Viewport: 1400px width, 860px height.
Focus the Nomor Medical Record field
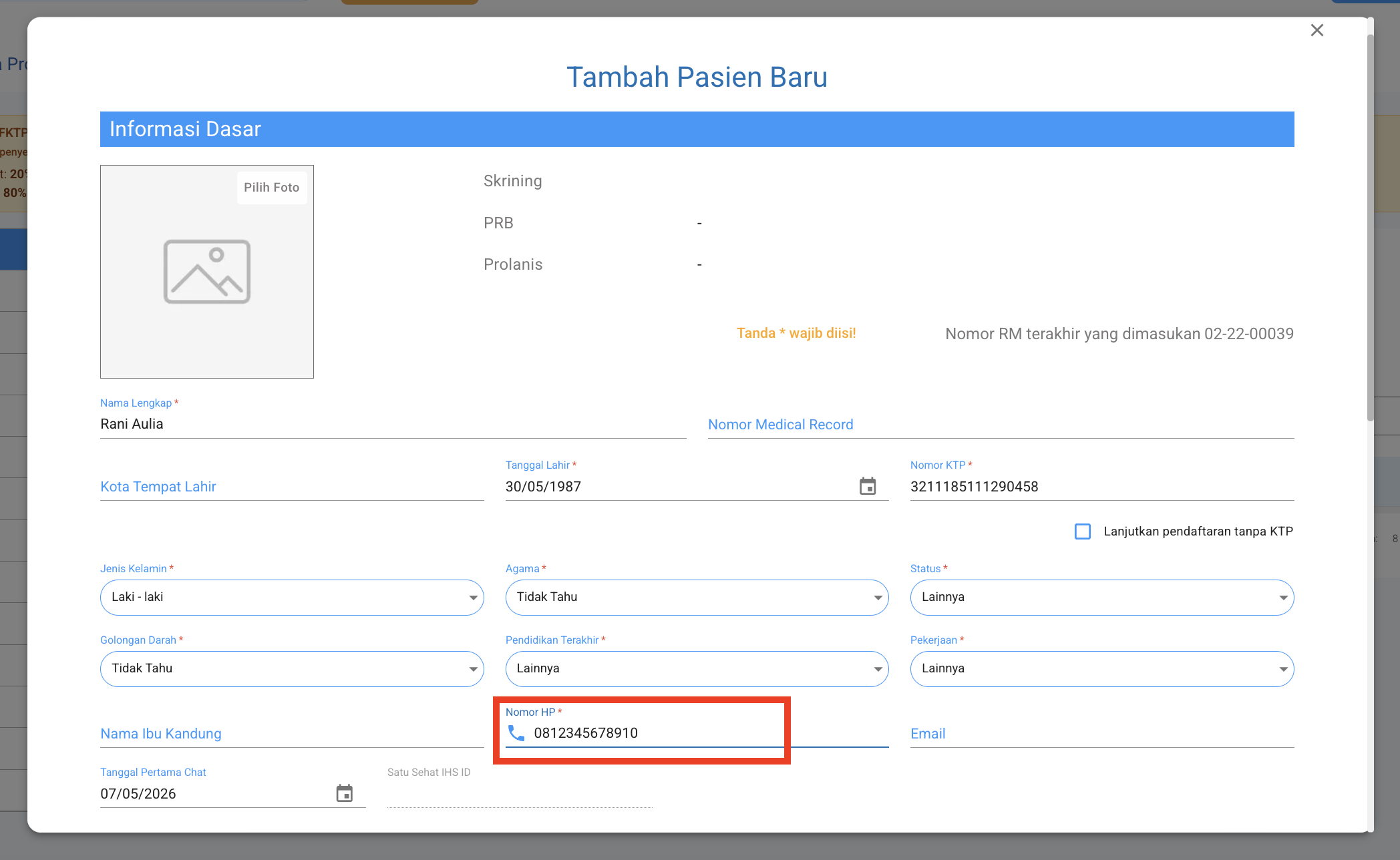pyautogui.click(x=1001, y=425)
